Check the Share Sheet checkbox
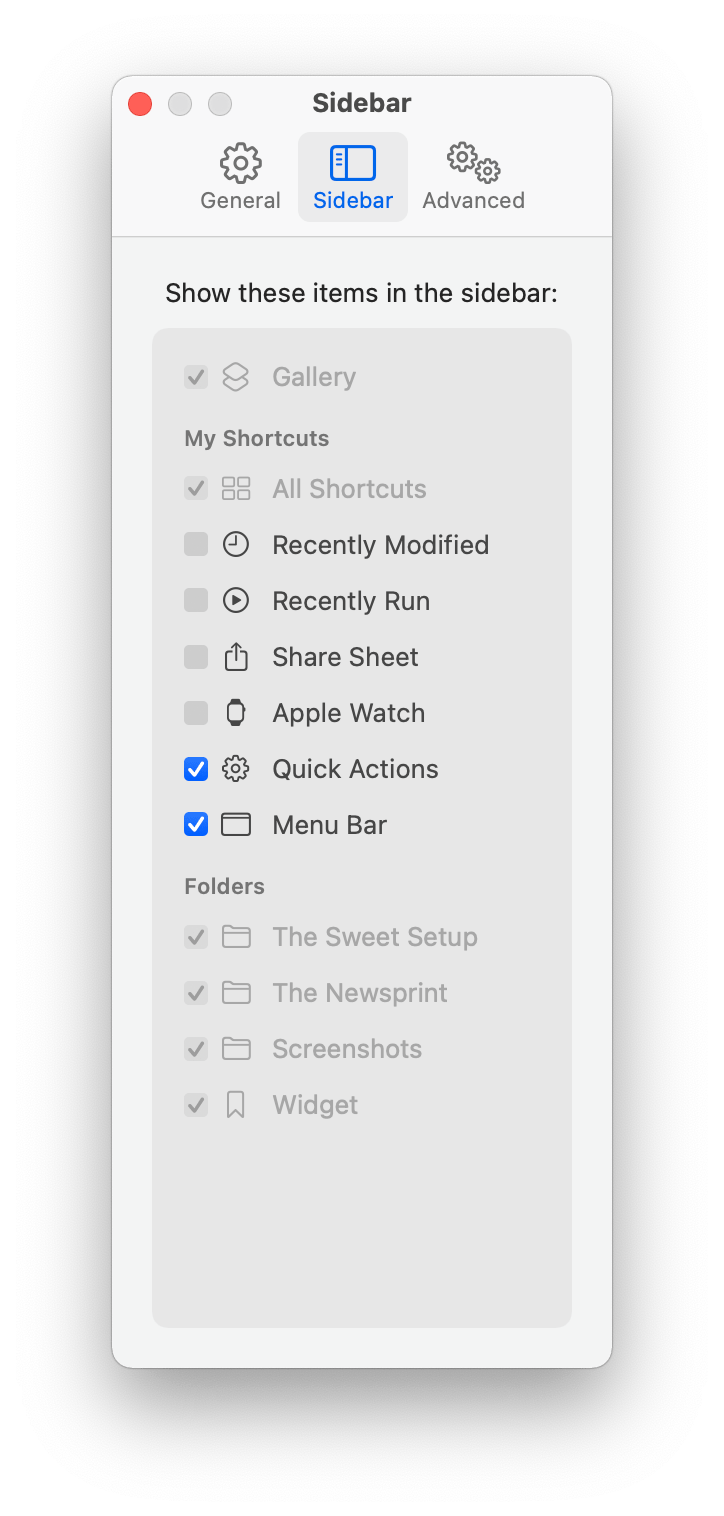Screen dimensions: 724x1516 click(196, 657)
